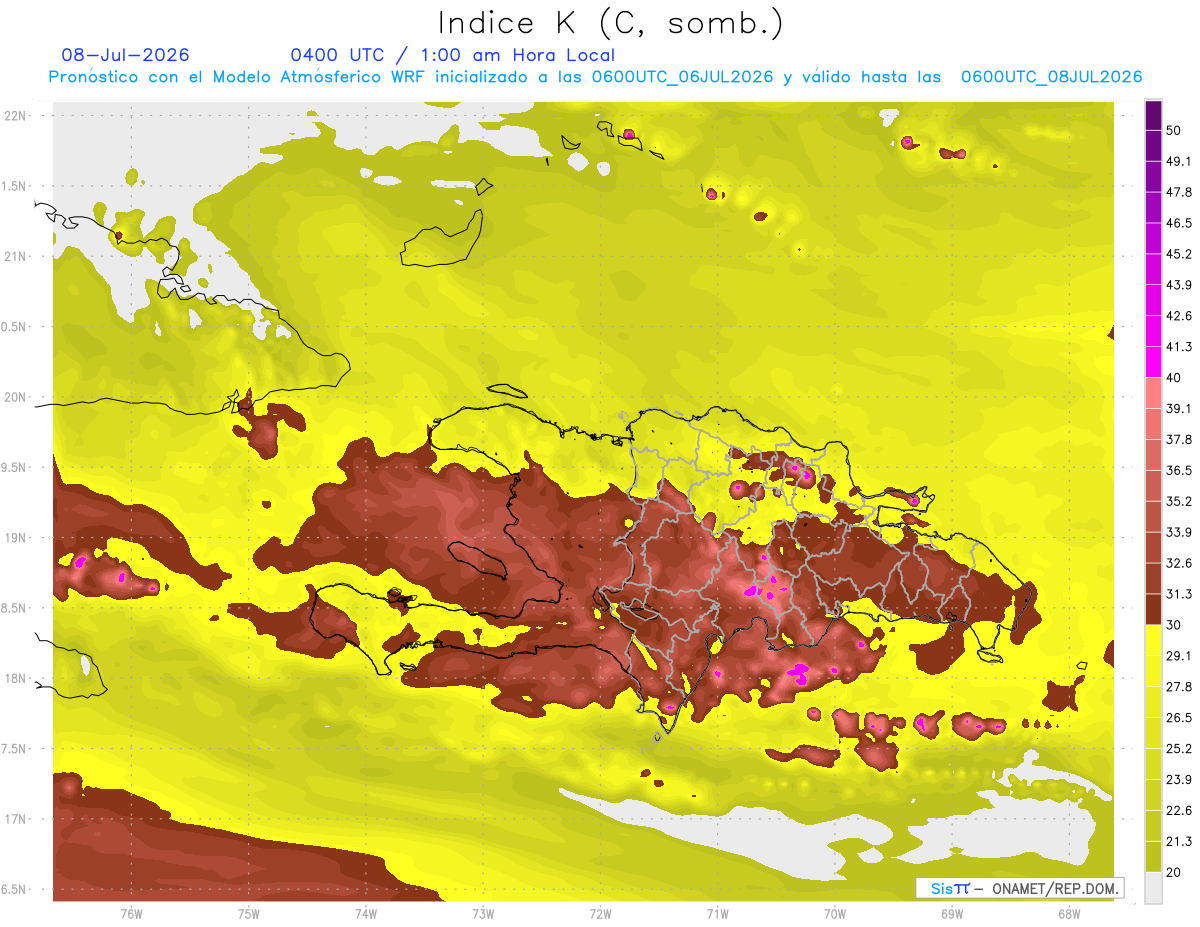1200x927 pixels.
Task: Click the '22N' latitude label
Action: point(16,115)
